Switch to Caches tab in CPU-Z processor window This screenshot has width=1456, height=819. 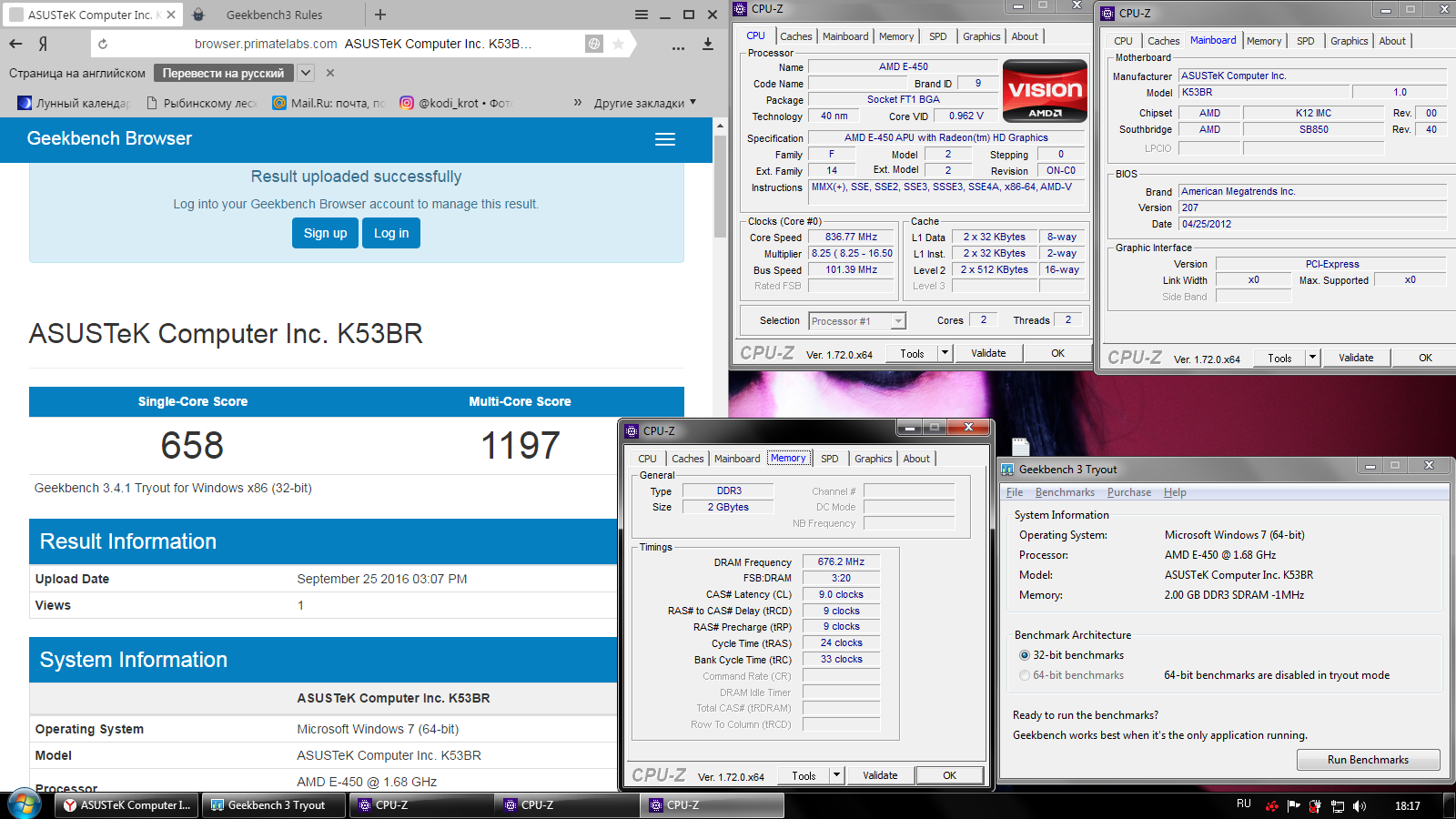[795, 36]
